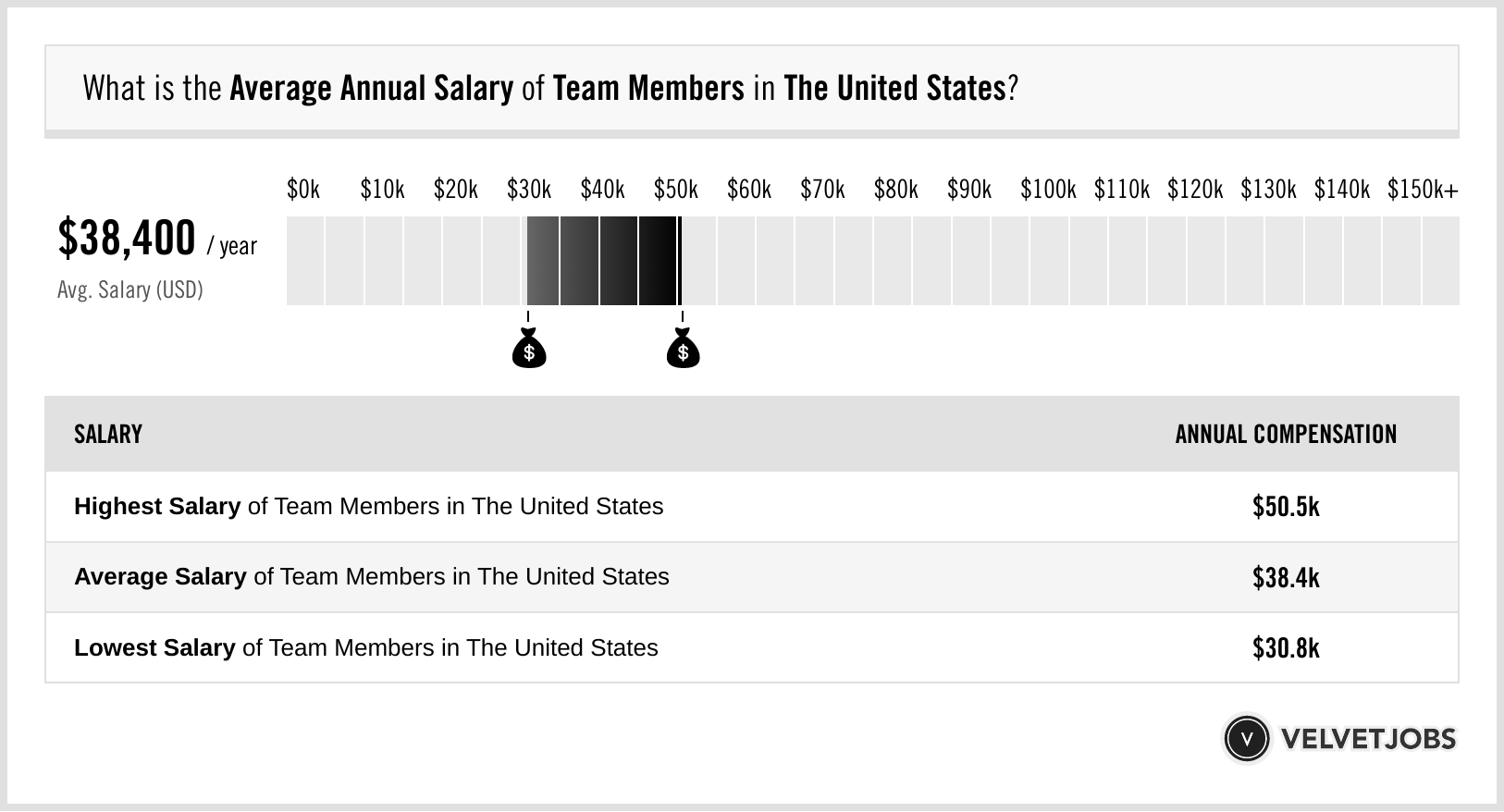1504x812 pixels.
Task: Click the money bag icon under $30k
Action: 529,351
